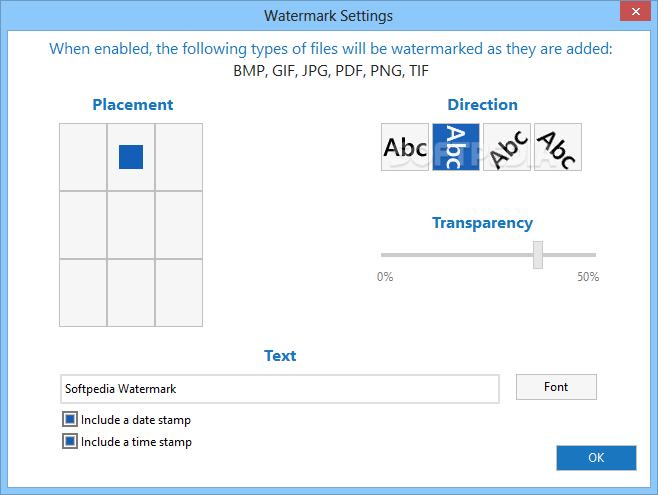Choose diagonal downward Abc direction
This screenshot has height=495, width=658.
558,147
